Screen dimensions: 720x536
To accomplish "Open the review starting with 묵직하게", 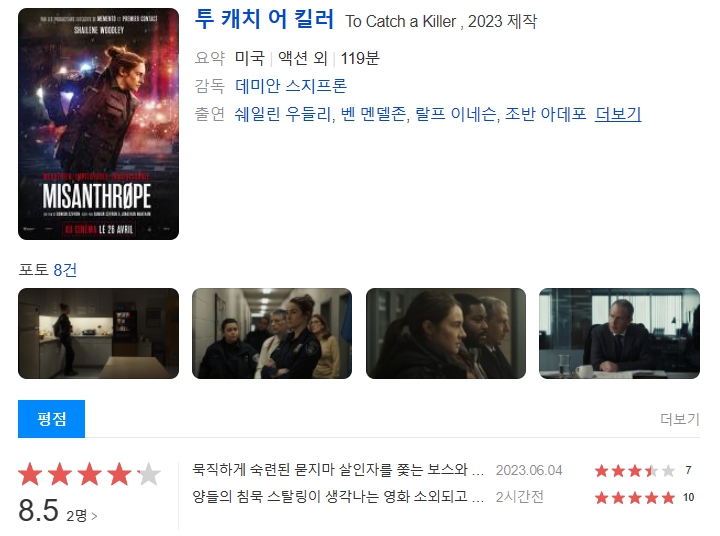I will pyautogui.click(x=338, y=470).
